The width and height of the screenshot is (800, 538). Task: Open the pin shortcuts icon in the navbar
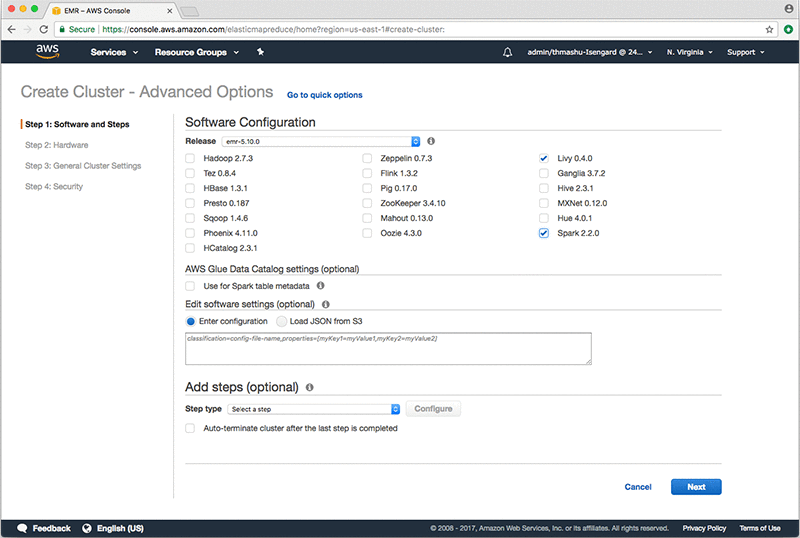(260, 52)
